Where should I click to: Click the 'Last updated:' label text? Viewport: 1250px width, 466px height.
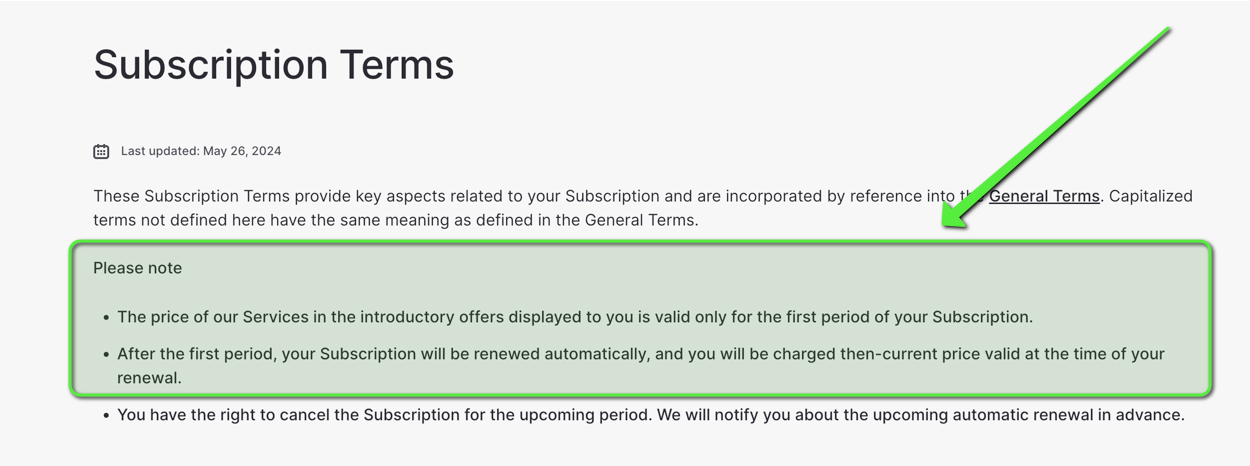point(160,151)
